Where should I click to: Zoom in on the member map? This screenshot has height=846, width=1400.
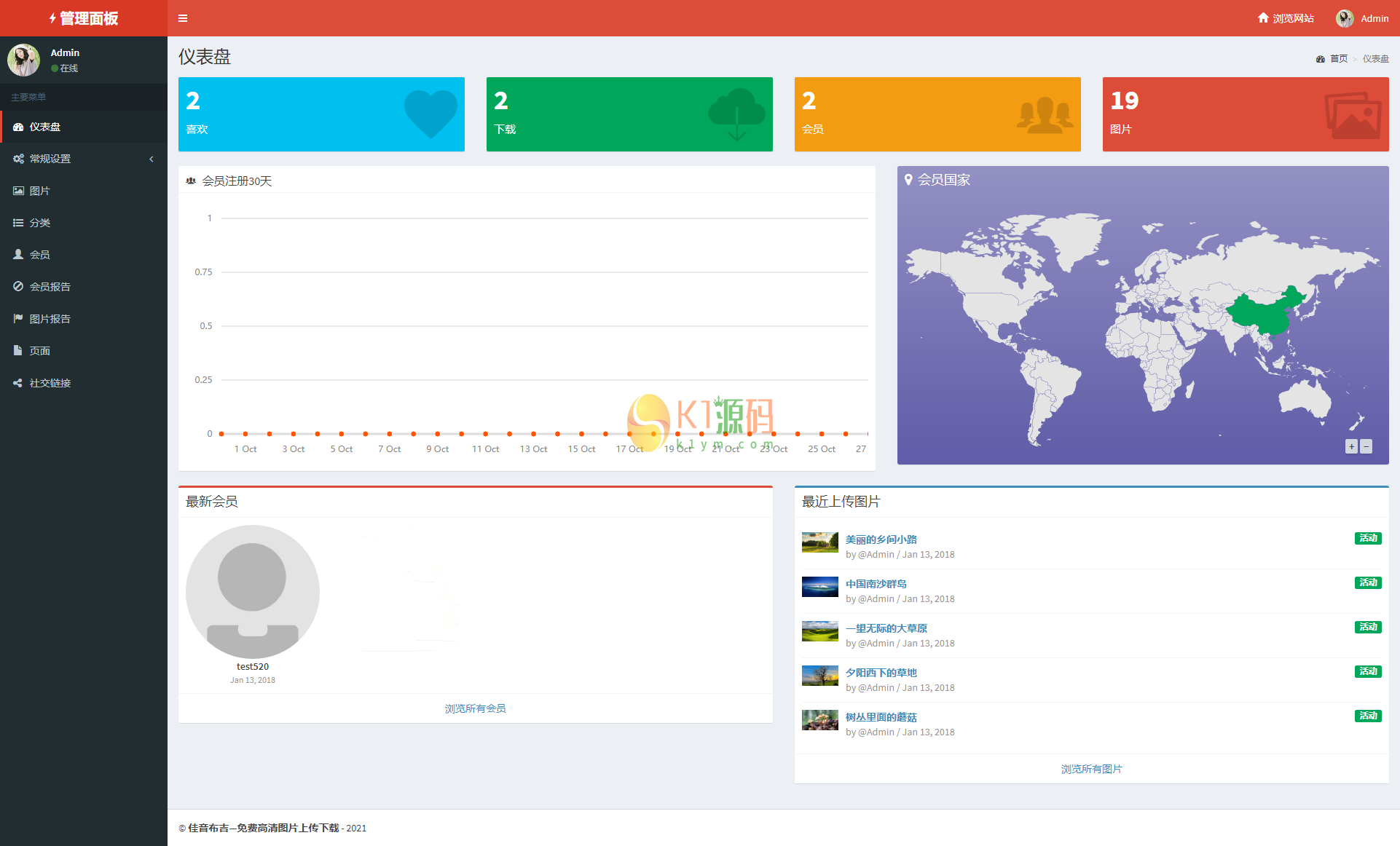pyautogui.click(x=1351, y=447)
